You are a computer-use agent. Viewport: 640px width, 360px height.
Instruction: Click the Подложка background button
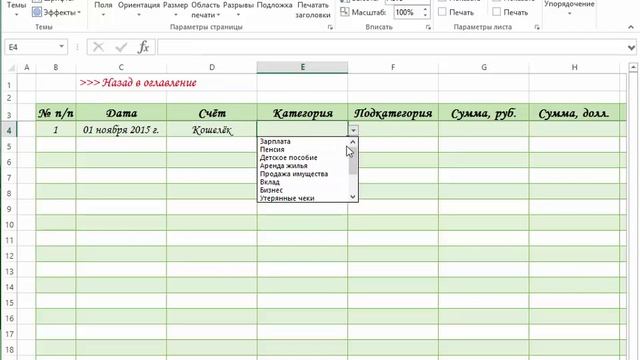pos(274,6)
